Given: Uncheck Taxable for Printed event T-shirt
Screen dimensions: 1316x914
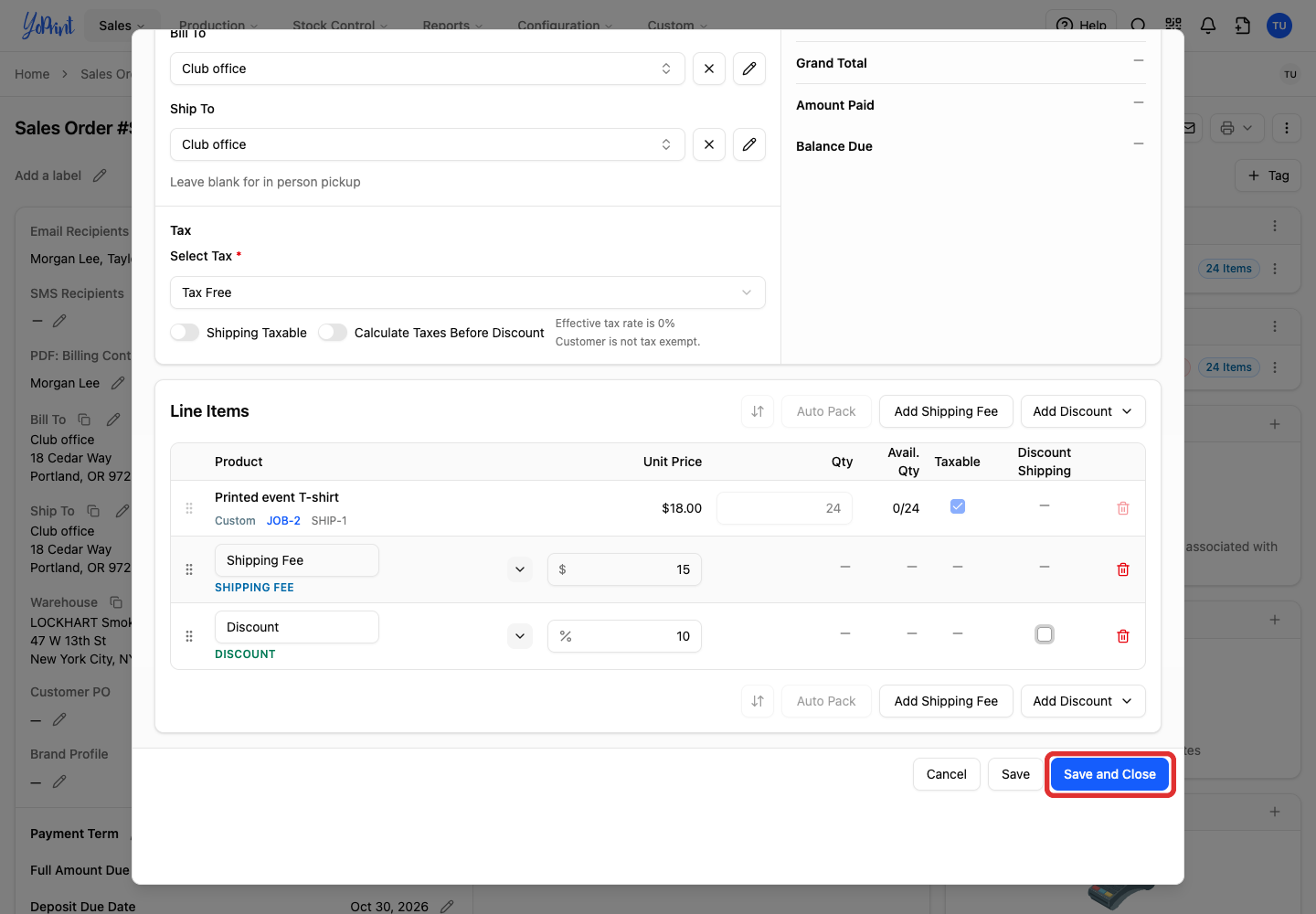Looking at the screenshot, I should [958, 506].
